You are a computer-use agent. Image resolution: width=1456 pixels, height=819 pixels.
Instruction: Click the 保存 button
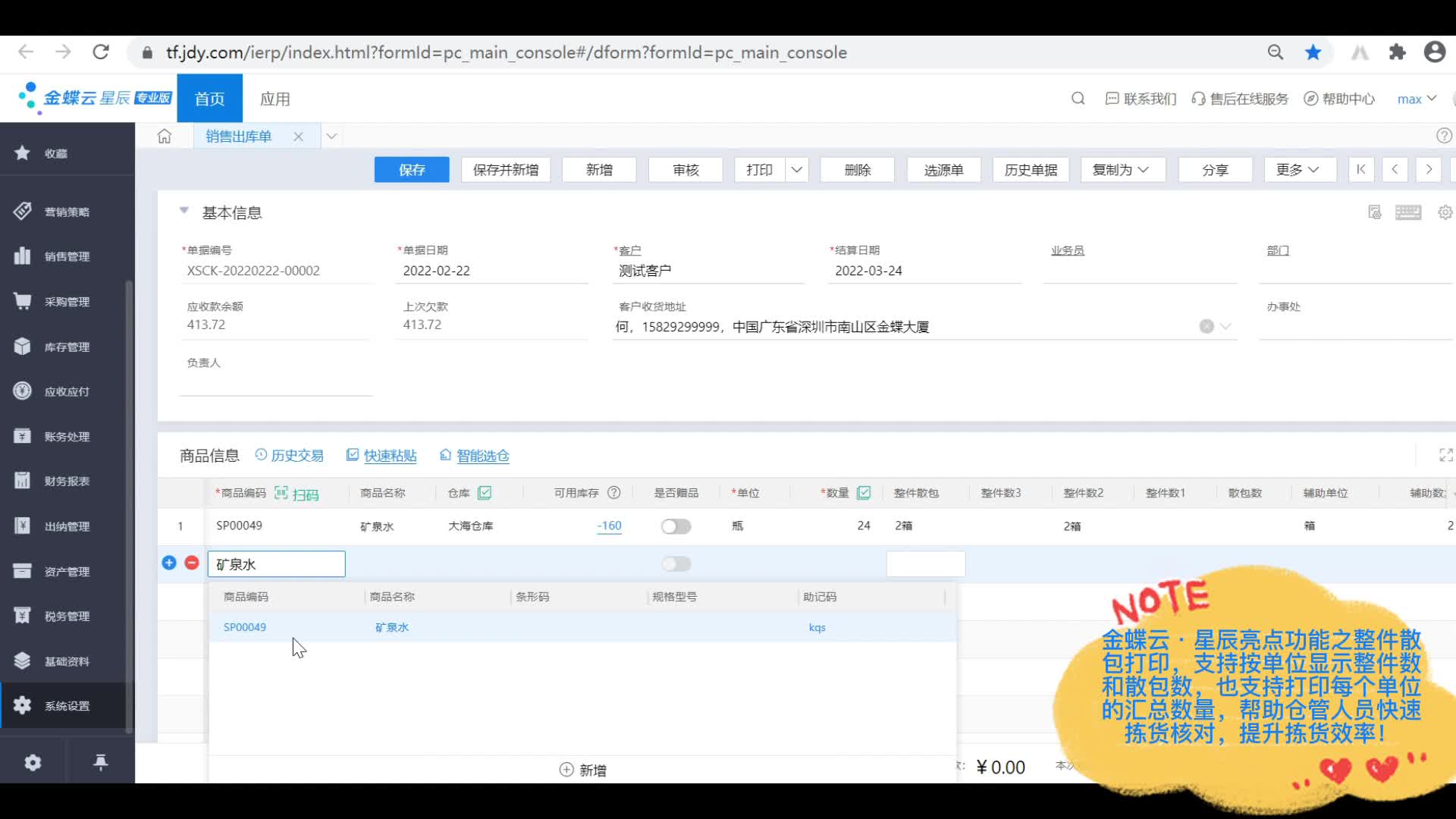click(412, 170)
